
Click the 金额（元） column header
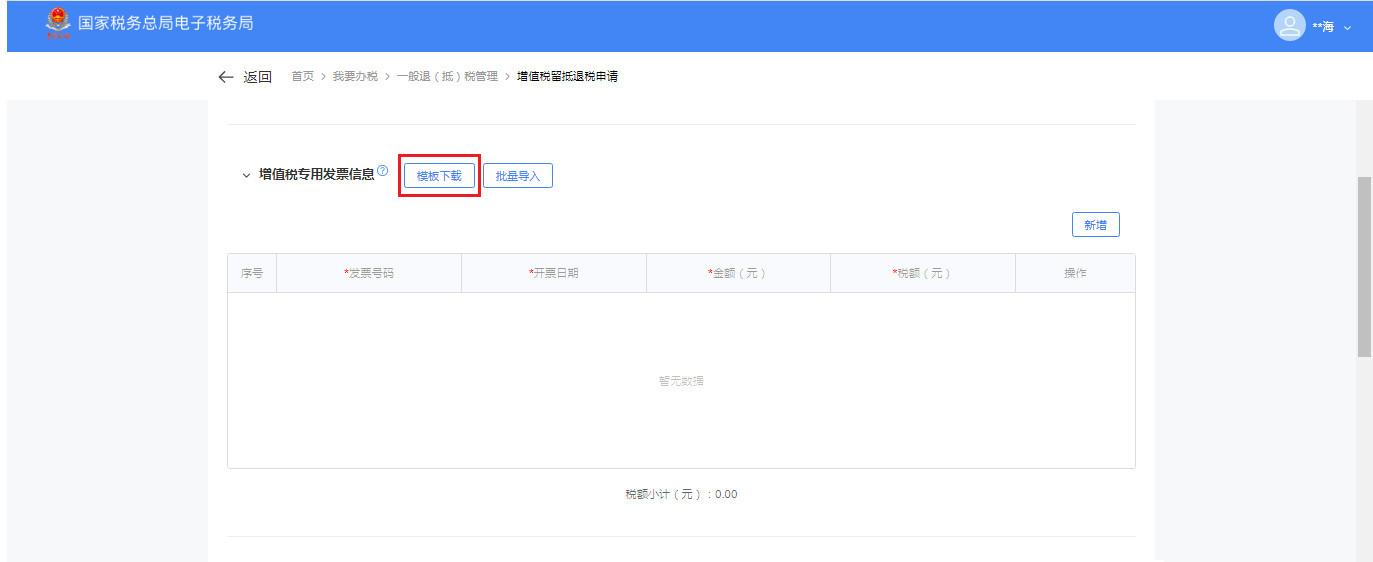737,273
